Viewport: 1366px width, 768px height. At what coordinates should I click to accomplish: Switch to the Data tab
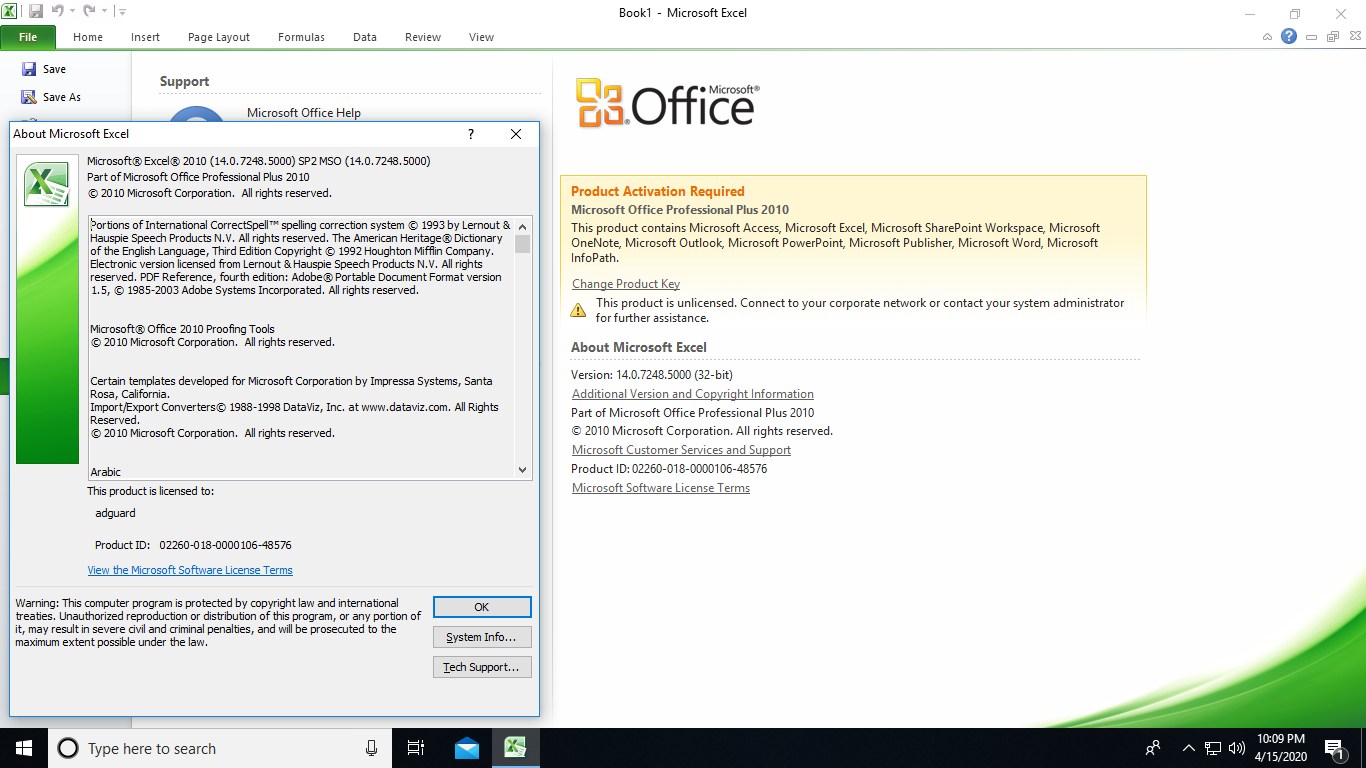365,37
